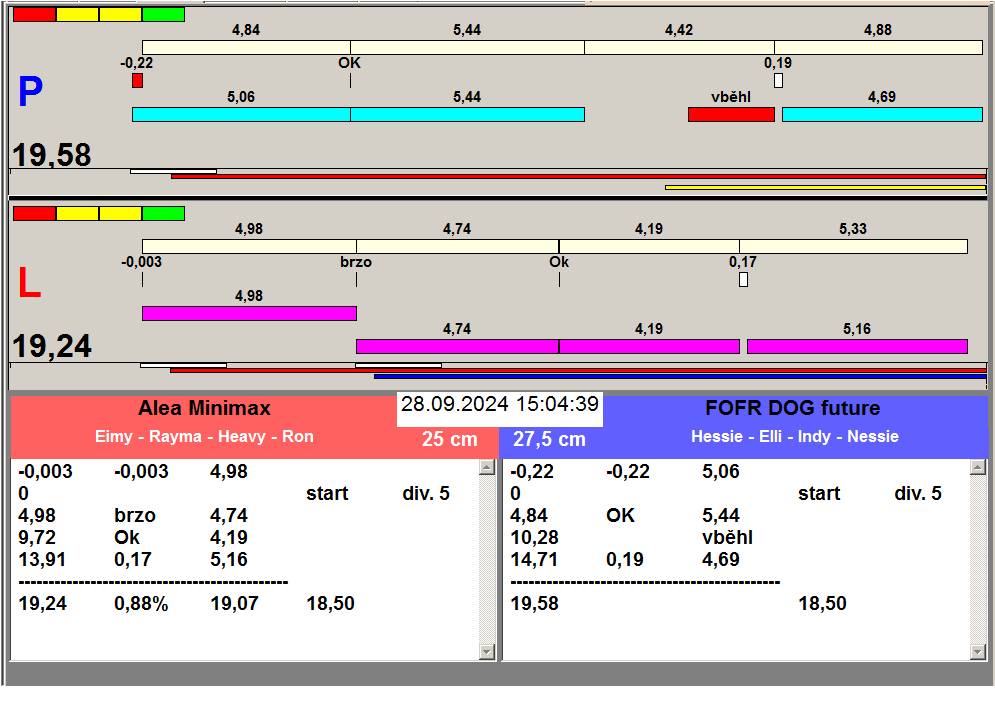This screenshot has height=716, width=995.
Task: Click the red vběhl fault bar
Action: click(x=731, y=114)
